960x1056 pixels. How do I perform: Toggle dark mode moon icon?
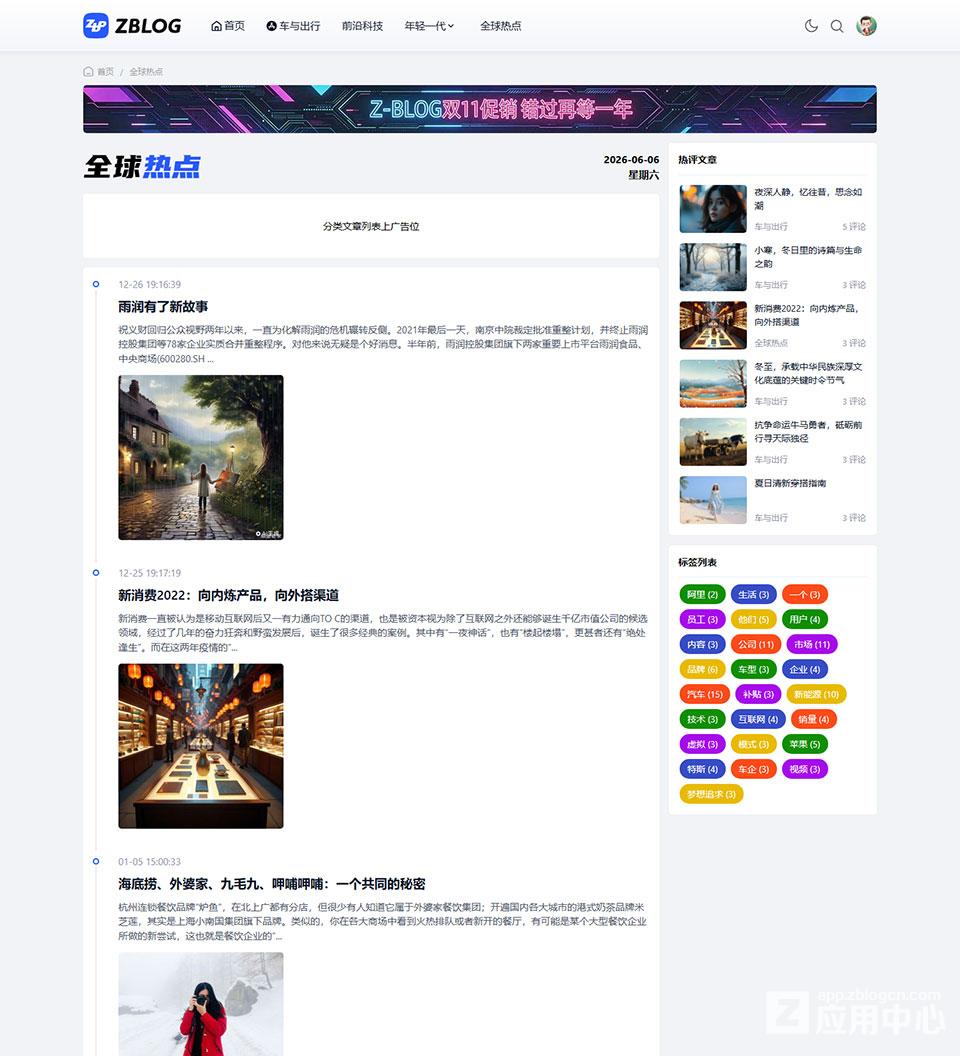tap(811, 26)
